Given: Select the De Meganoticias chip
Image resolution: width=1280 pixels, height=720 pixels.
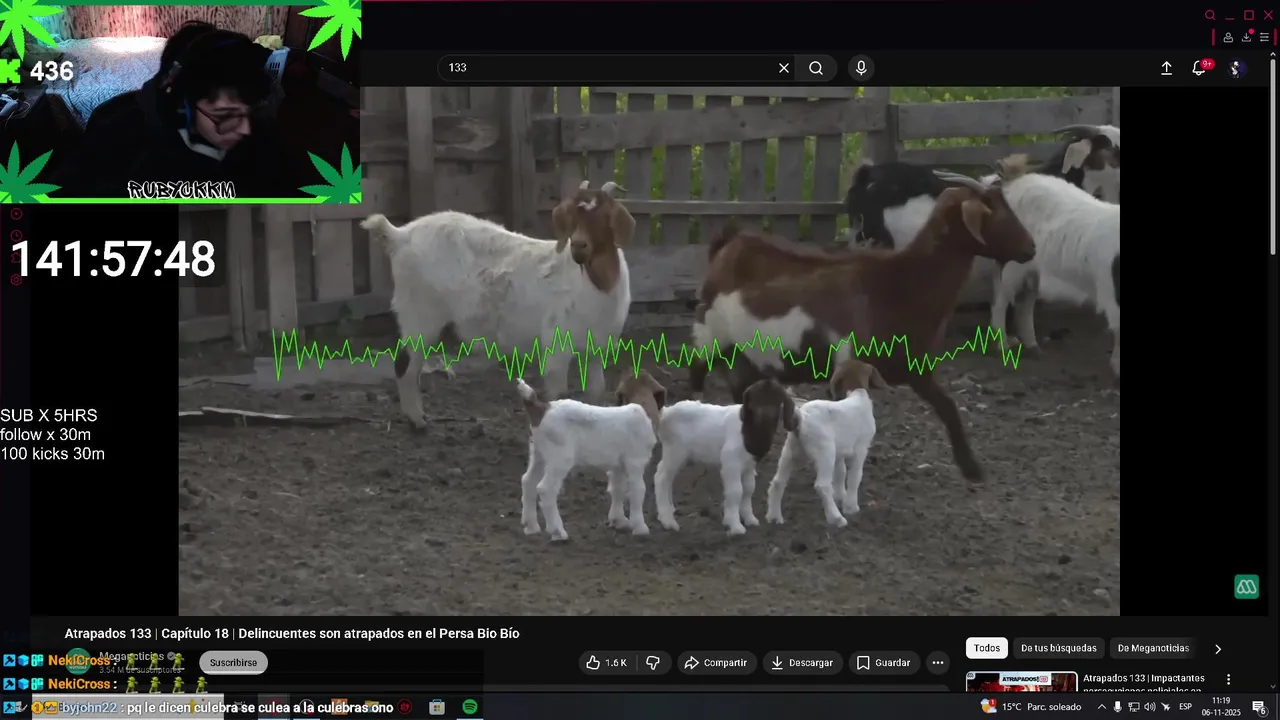Looking at the screenshot, I should (1153, 648).
